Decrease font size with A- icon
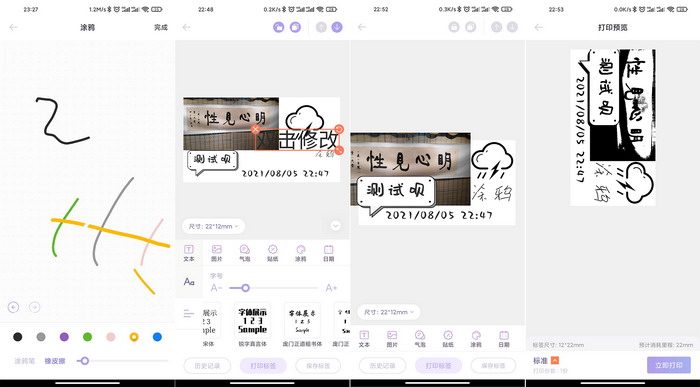Screen dimensions: 700x387 tap(216, 288)
